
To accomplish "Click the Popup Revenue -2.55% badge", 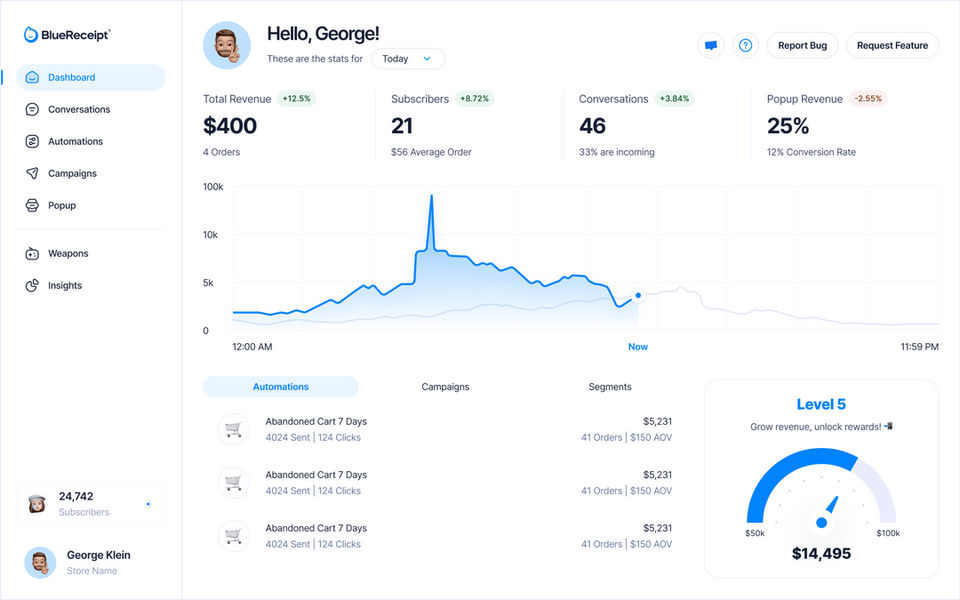I will coord(868,99).
